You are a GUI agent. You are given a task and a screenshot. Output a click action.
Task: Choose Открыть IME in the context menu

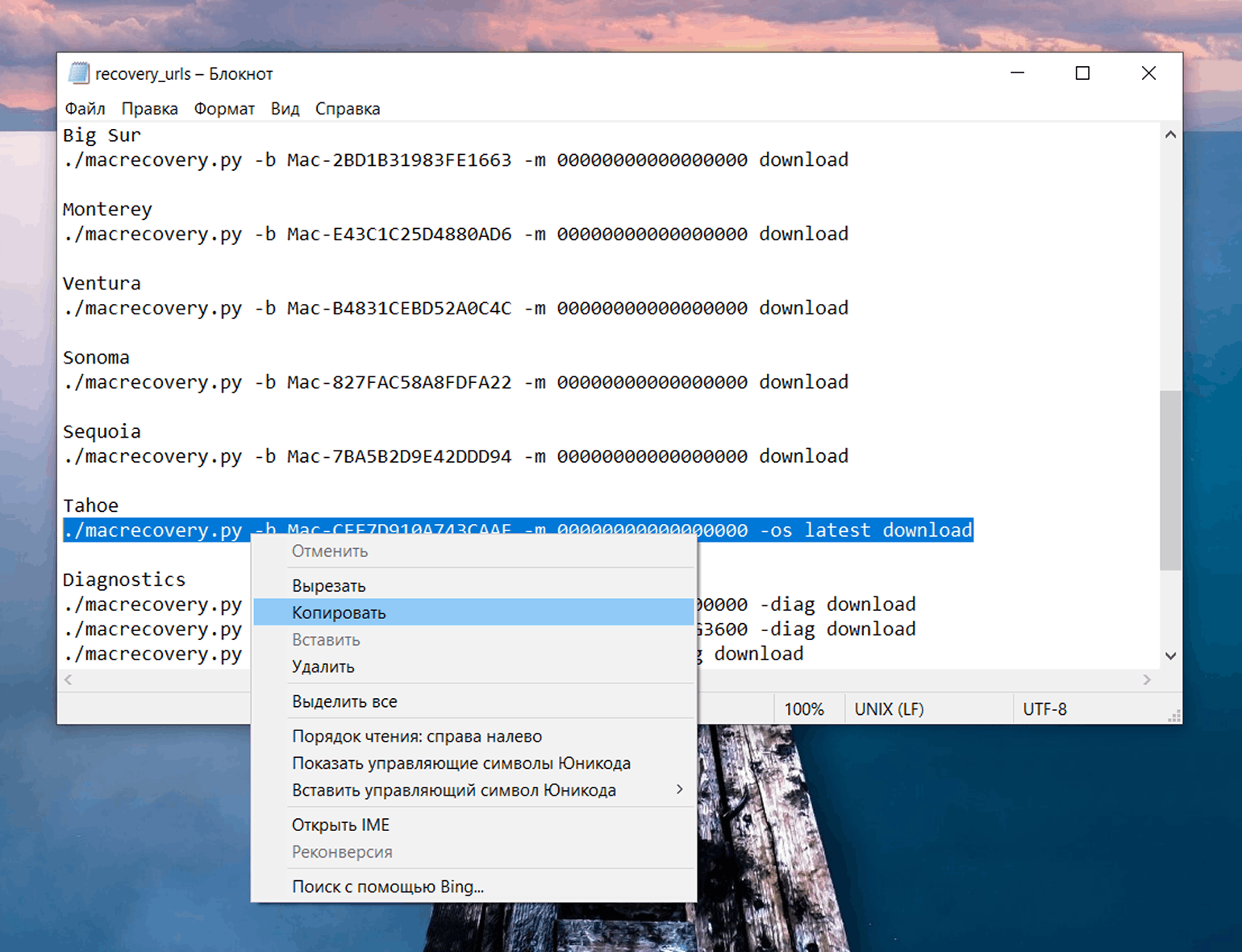pyautogui.click(x=473, y=825)
